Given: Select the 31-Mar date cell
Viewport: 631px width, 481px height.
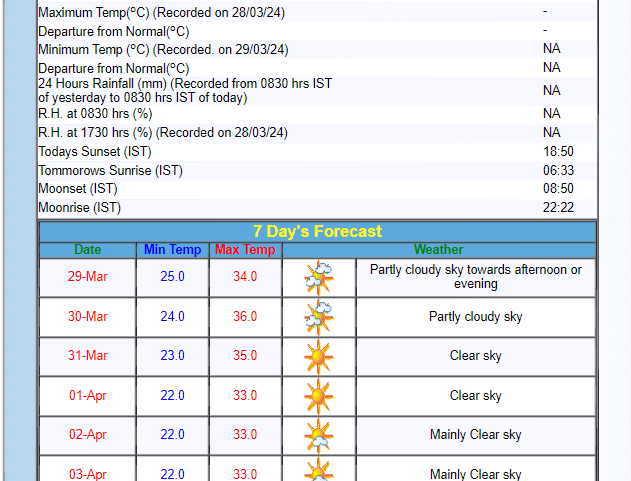Looking at the screenshot, I should click(x=88, y=356).
